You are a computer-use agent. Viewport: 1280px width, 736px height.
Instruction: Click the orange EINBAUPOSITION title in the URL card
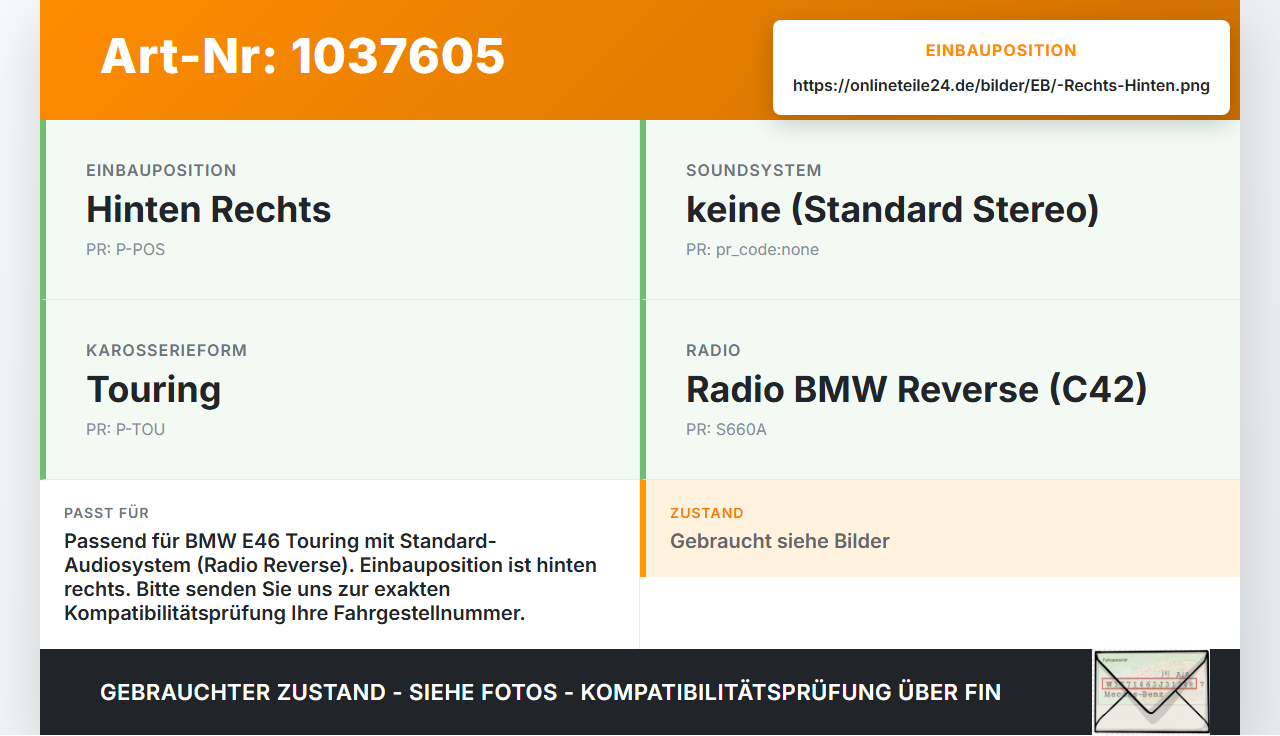point(1001,50)
